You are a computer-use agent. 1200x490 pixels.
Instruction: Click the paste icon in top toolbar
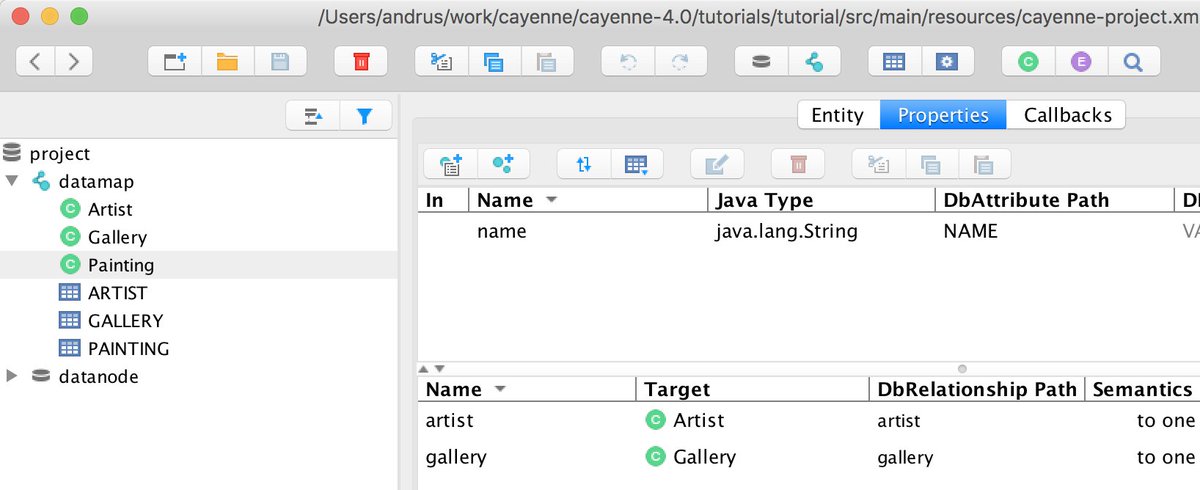(547, 62)
